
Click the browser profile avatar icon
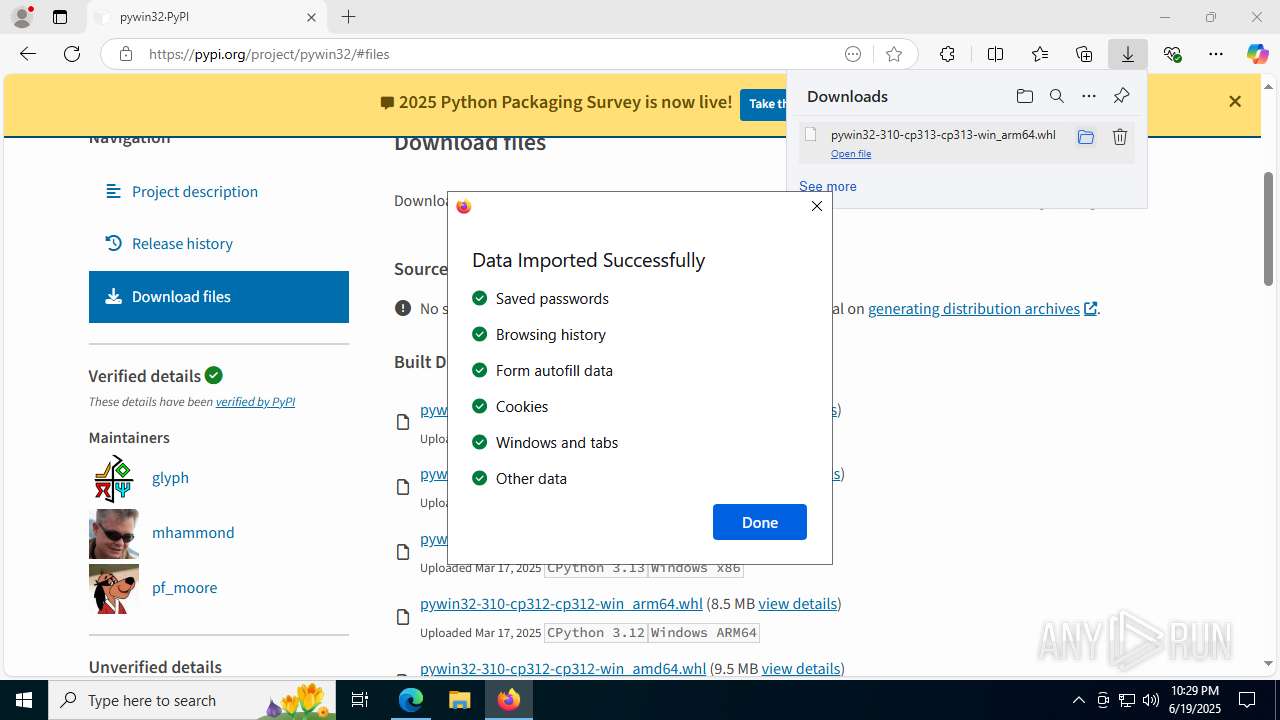tap(22, 17)
